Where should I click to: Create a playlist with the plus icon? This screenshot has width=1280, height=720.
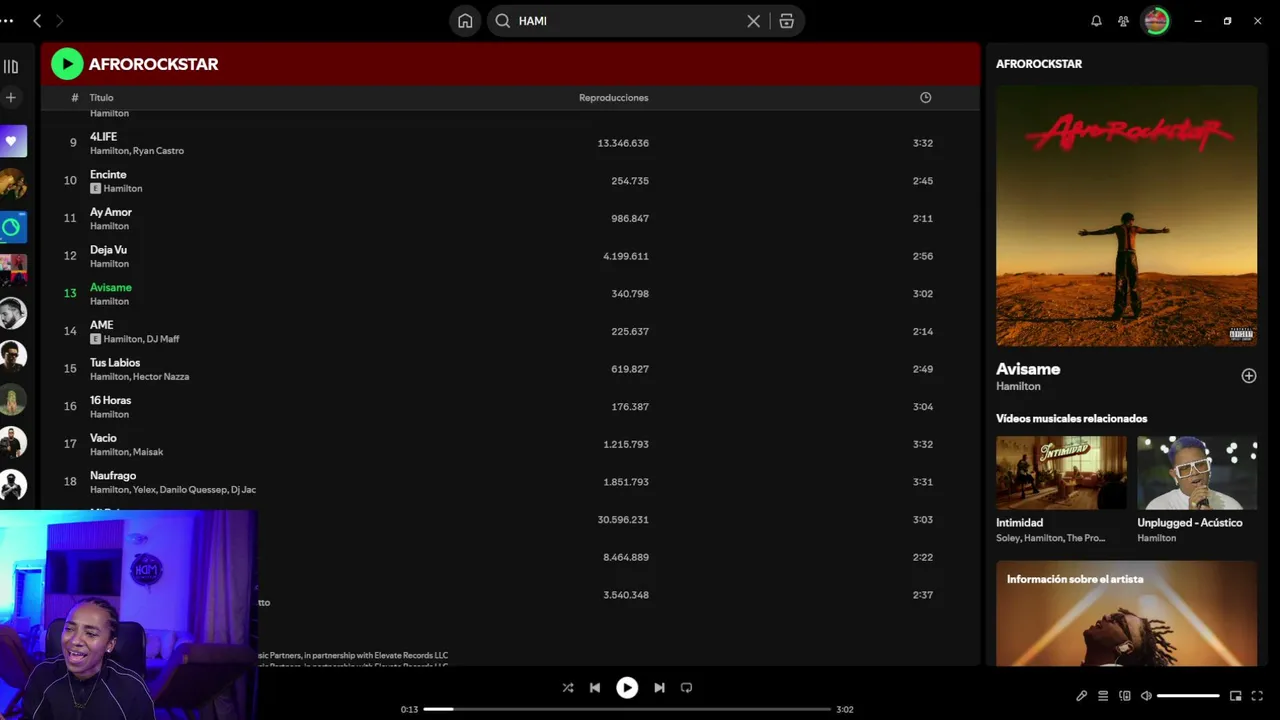coord(11,98)
